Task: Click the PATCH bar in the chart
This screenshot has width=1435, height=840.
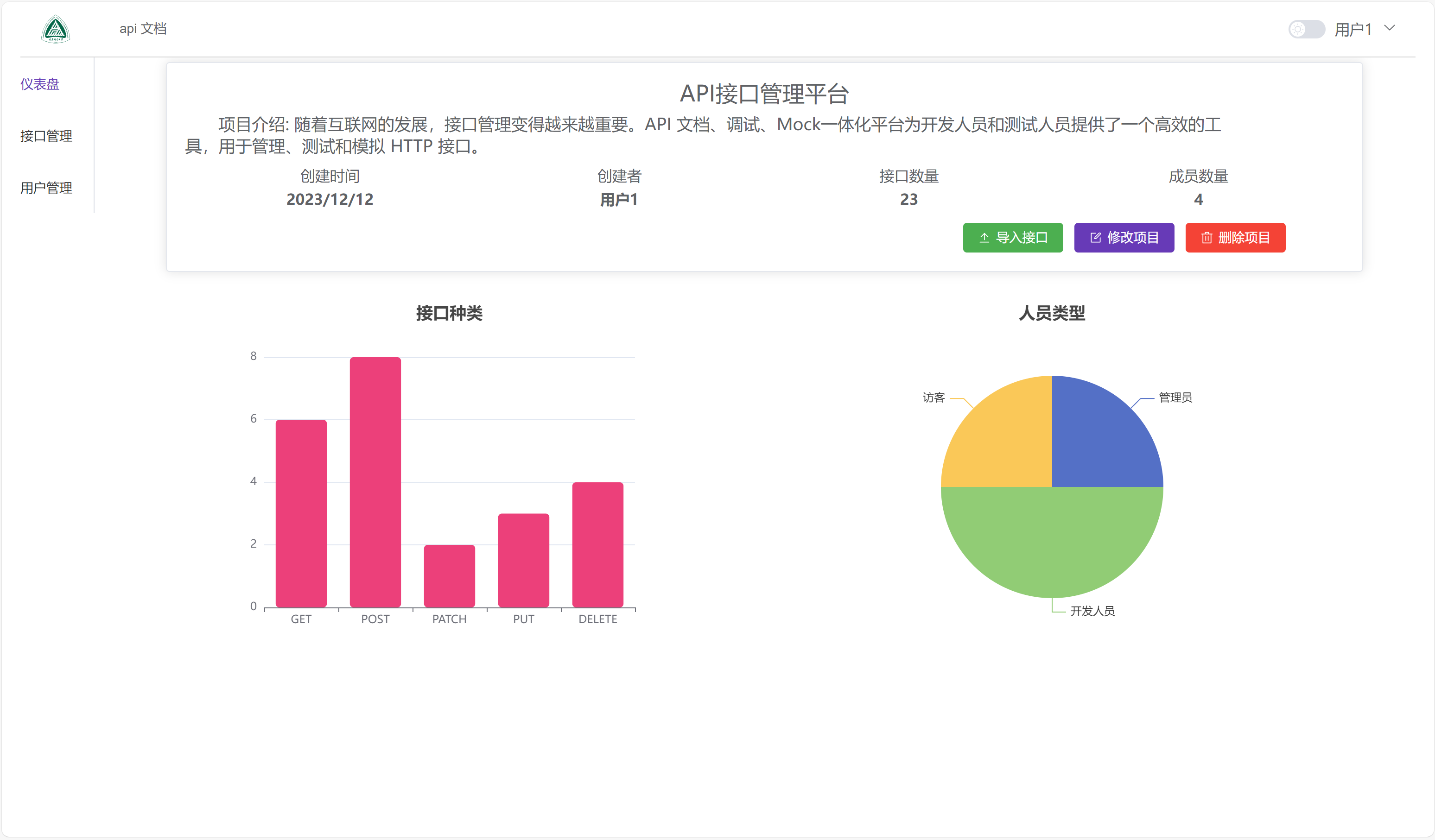Action: point(449,576)
